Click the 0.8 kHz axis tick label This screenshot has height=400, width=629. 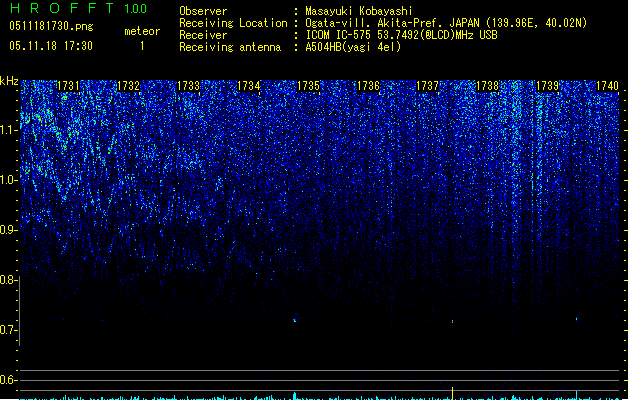click(8, 280)
